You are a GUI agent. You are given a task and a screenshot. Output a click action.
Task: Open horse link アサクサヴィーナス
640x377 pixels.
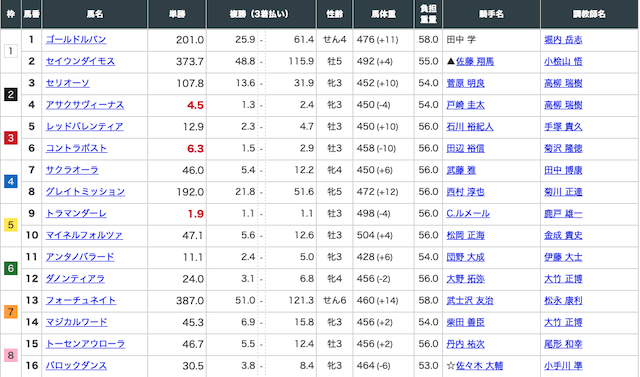(x=85, y=105)
